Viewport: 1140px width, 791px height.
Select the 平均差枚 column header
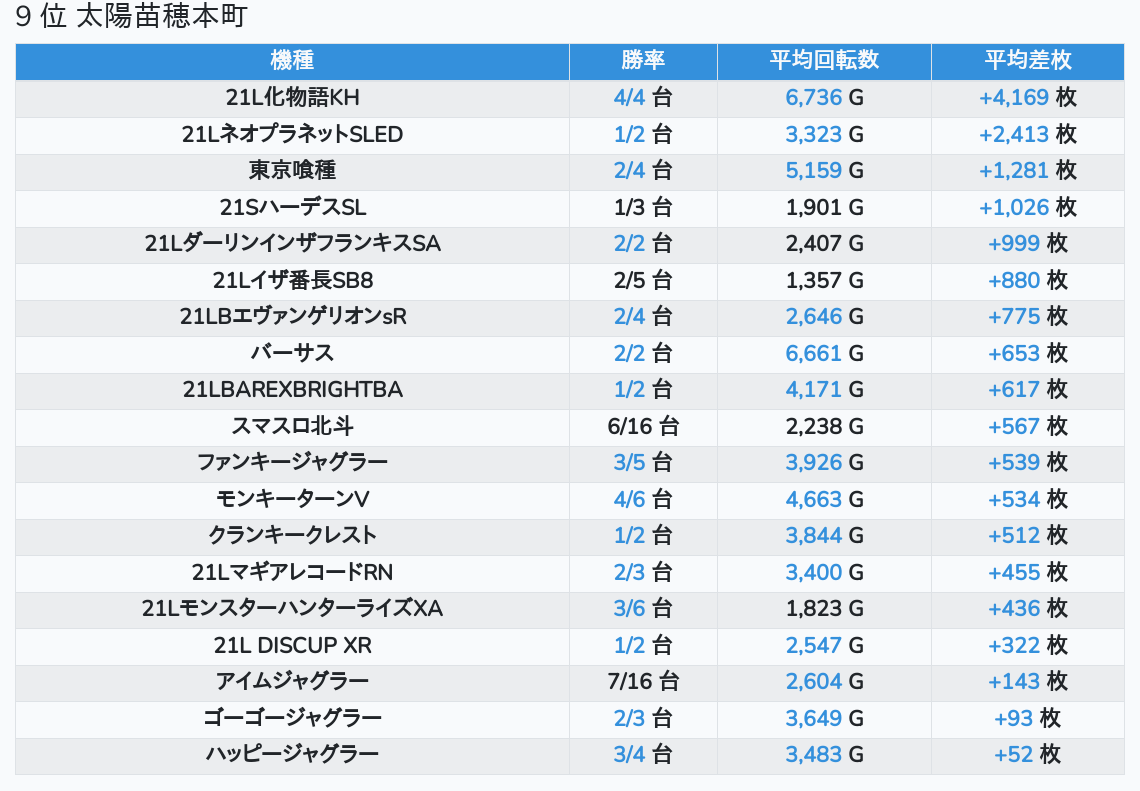1027,61
